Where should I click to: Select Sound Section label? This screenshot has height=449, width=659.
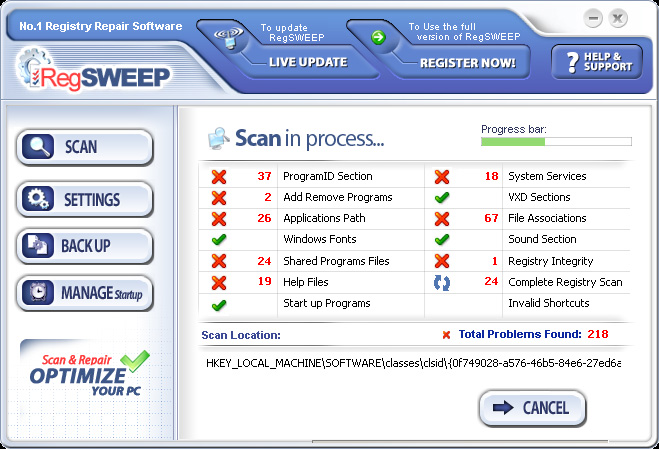pos(542,239)
